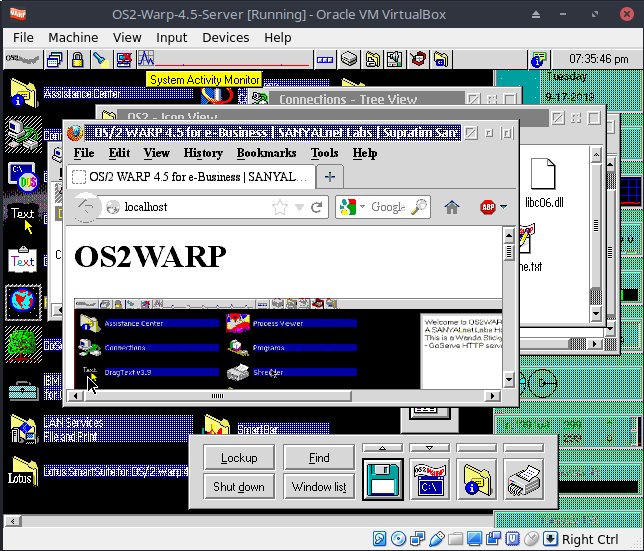644x551 pixels.
Task: Open the Firefox Bookmarks menu
Action: coord(266,153)
